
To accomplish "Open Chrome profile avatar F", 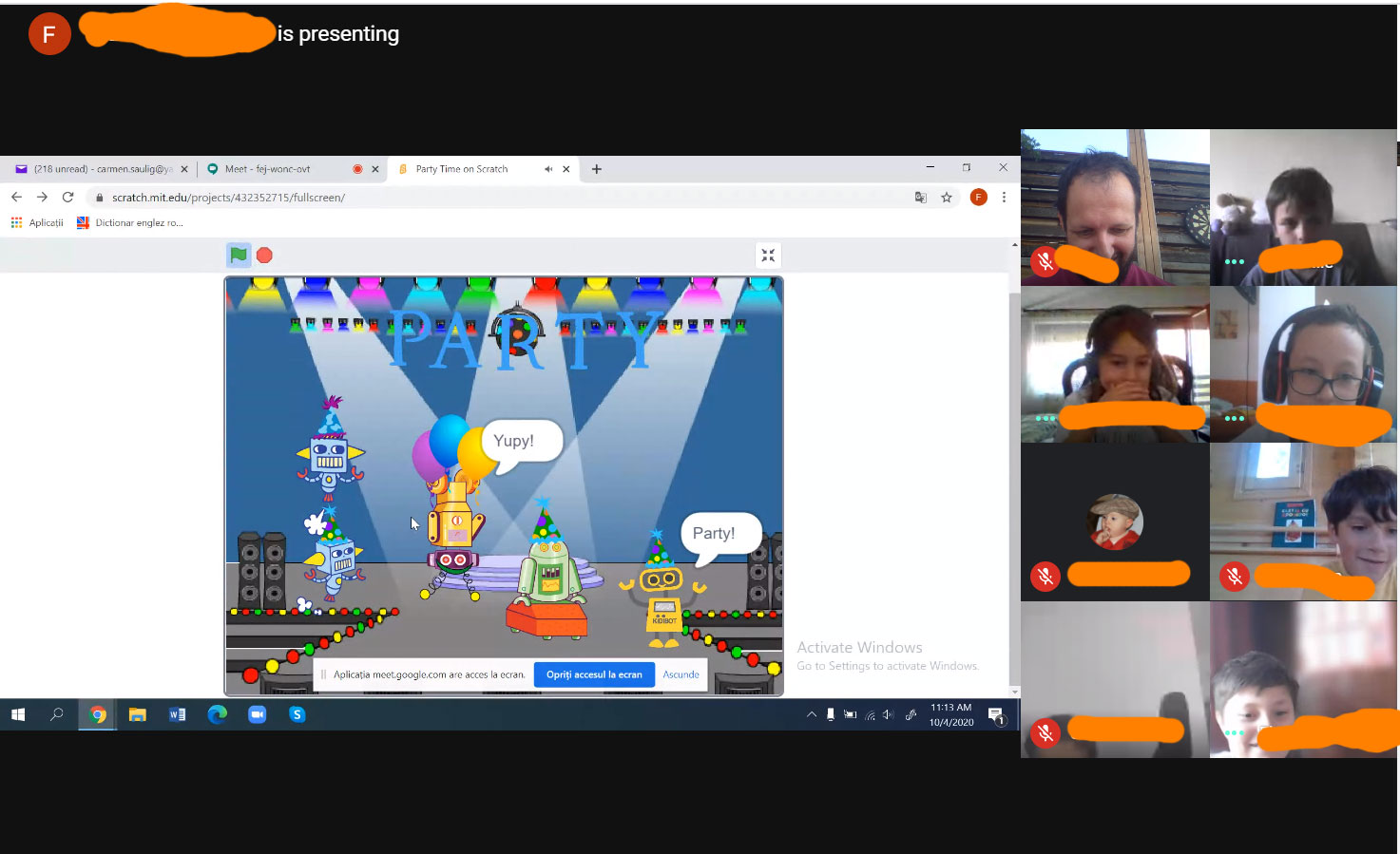I will coord(978,198).
